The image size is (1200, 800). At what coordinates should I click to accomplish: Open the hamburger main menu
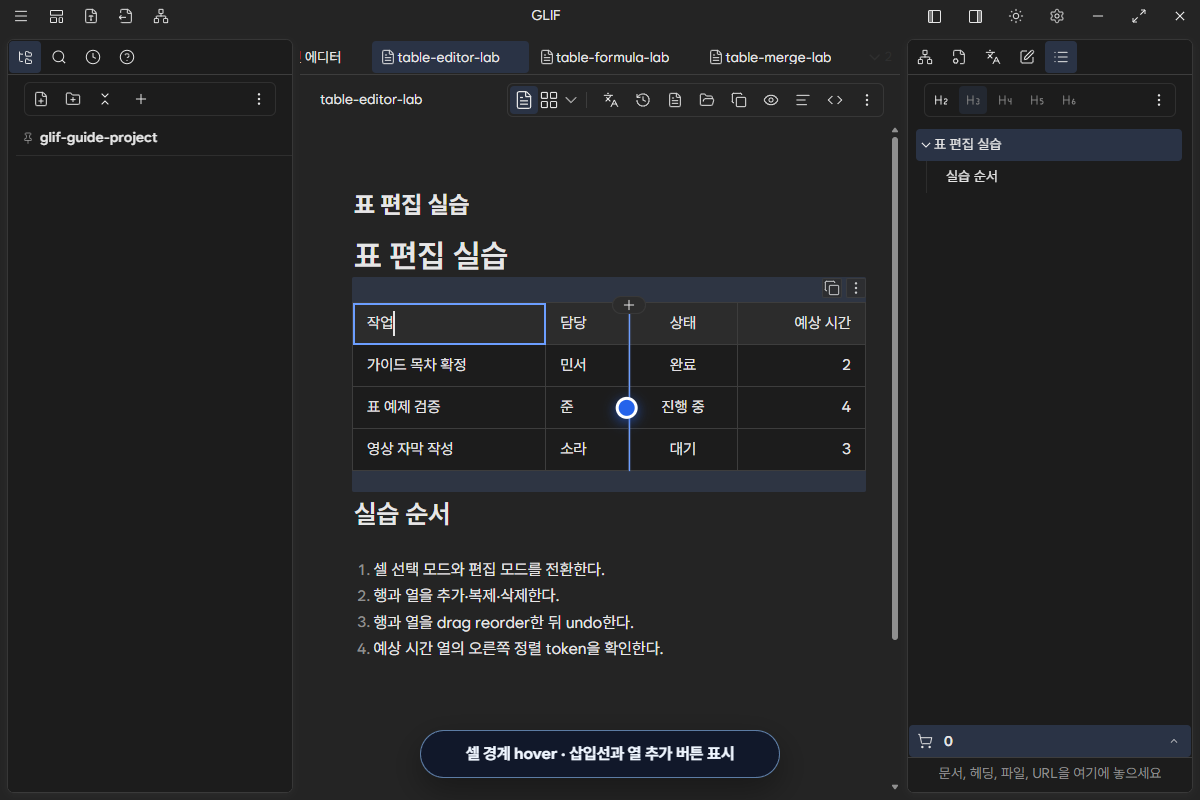pos(21,16)
